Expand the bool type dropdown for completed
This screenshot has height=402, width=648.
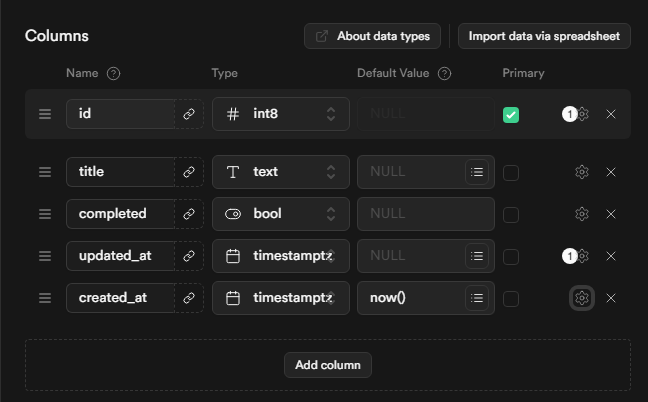(x=280, y=214)
